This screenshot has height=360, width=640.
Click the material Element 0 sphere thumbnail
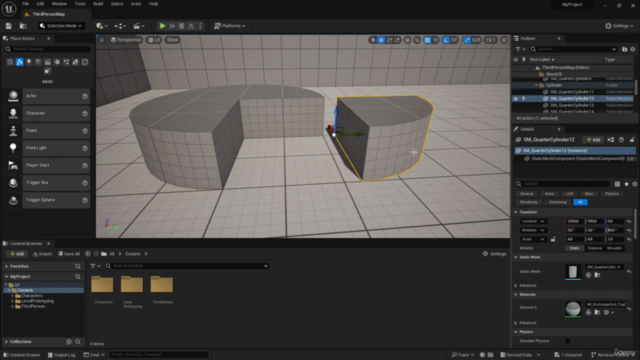(x=573, y=309)
